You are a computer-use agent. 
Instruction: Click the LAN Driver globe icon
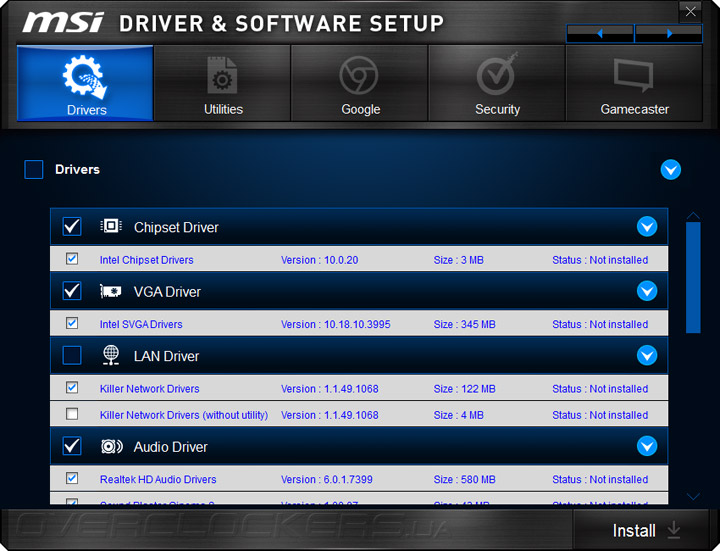coord(111,356)
